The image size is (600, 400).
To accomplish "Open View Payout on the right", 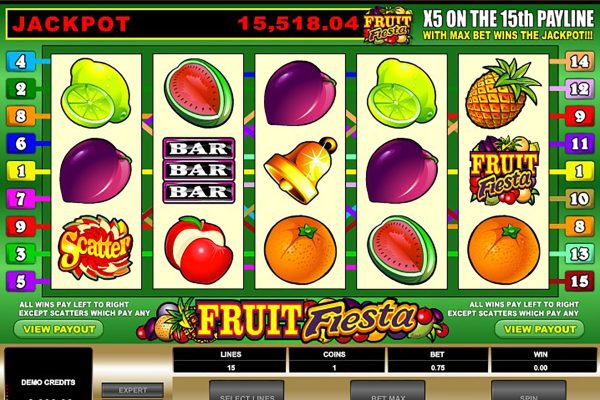I will coord(540,329).
